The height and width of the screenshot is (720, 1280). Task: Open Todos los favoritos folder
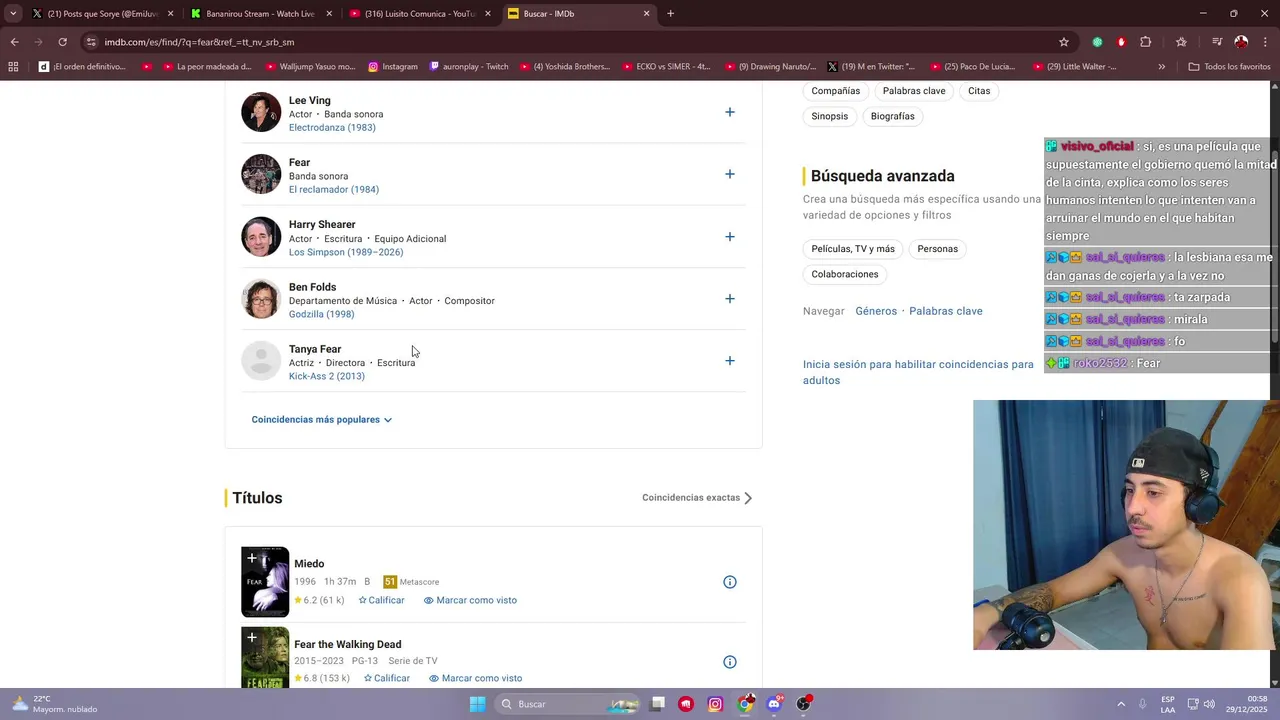point(1229,67)
